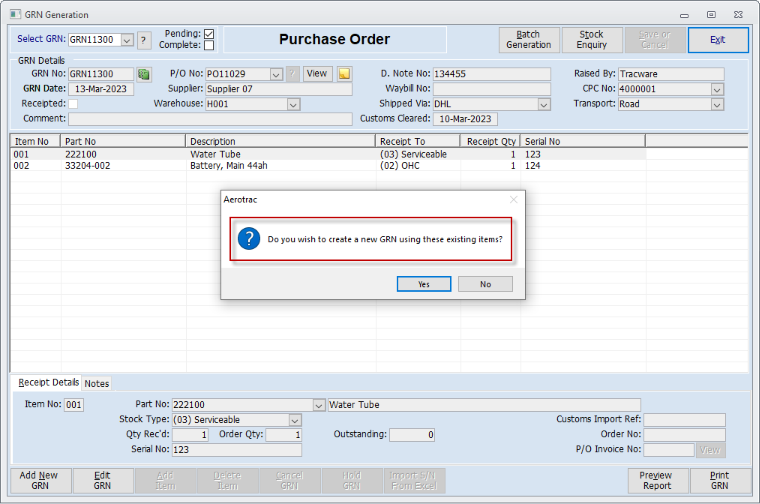The image size is (760, 504).
Task: Expand the P/O No dropdown
Action: (276, 74)
